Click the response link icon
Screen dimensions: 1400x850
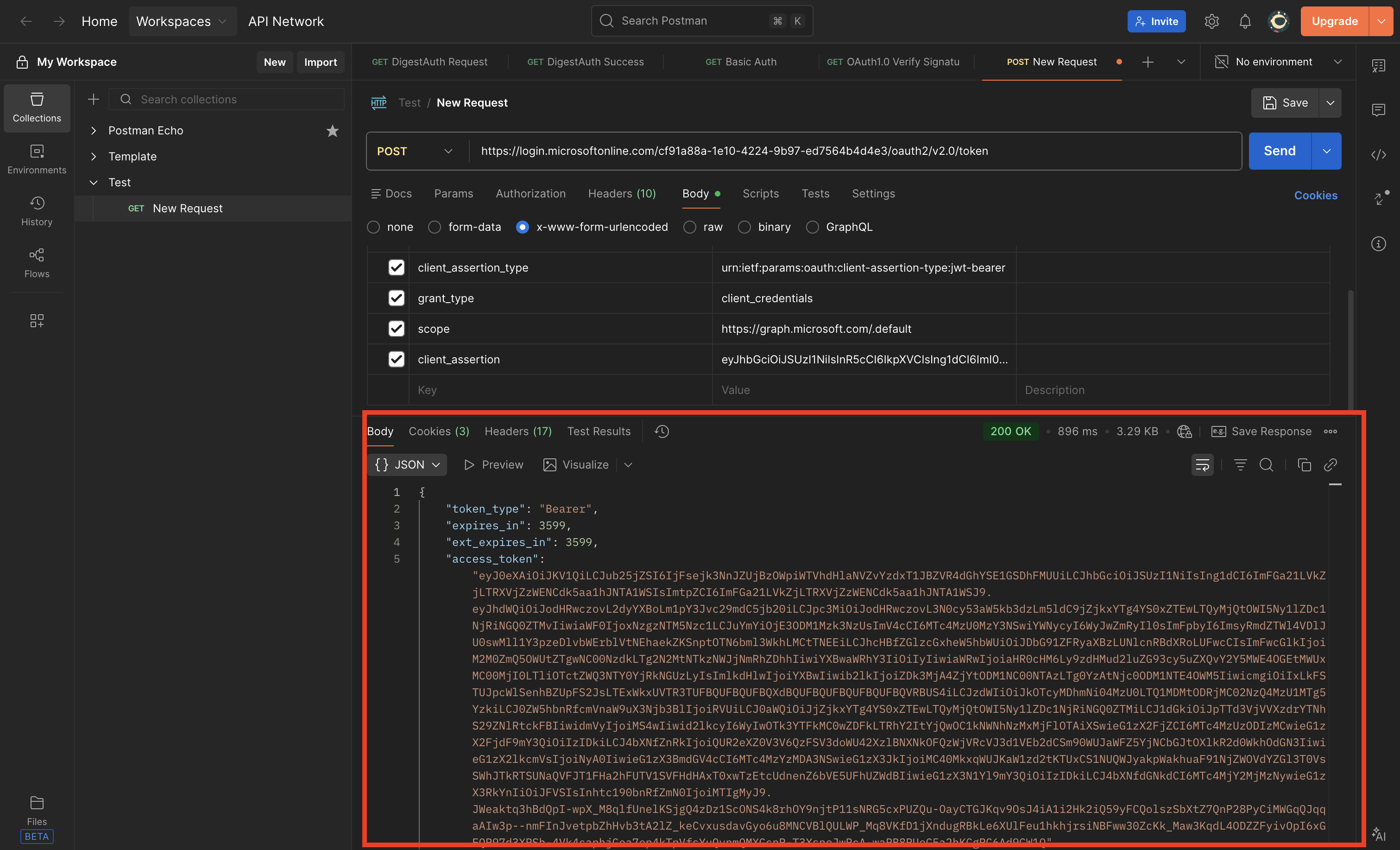pos(1330,464)
